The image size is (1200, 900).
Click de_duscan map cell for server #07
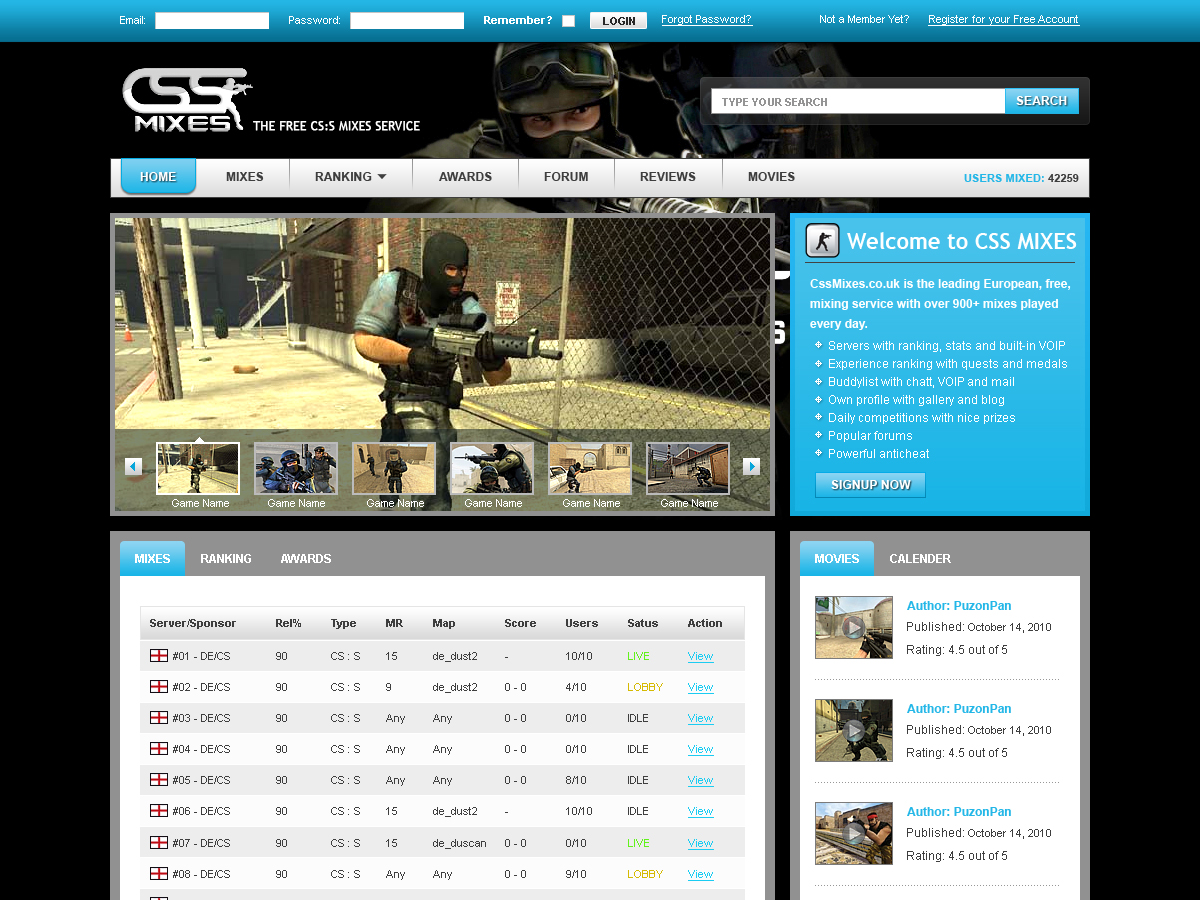click(x=460, y=843)
